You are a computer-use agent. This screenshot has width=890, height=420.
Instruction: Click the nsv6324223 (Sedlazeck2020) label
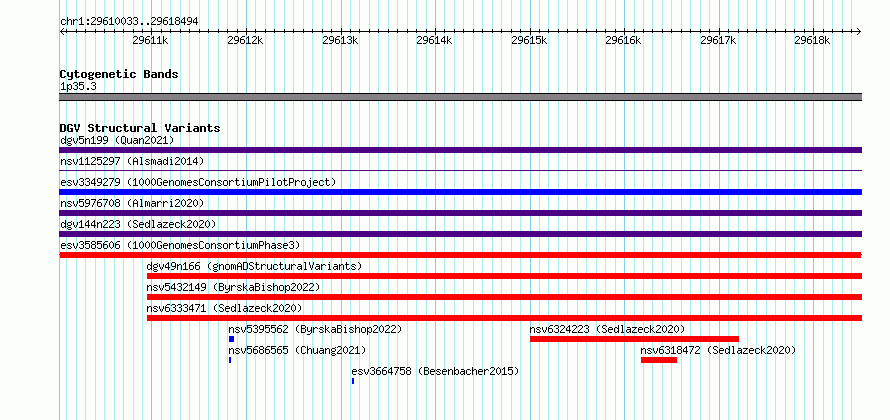[607, 329]
